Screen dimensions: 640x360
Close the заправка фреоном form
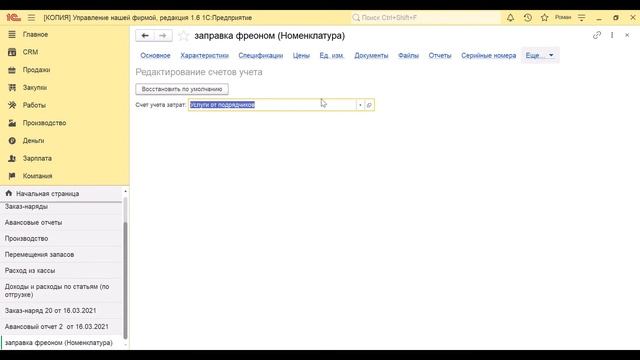pos(627,35)
